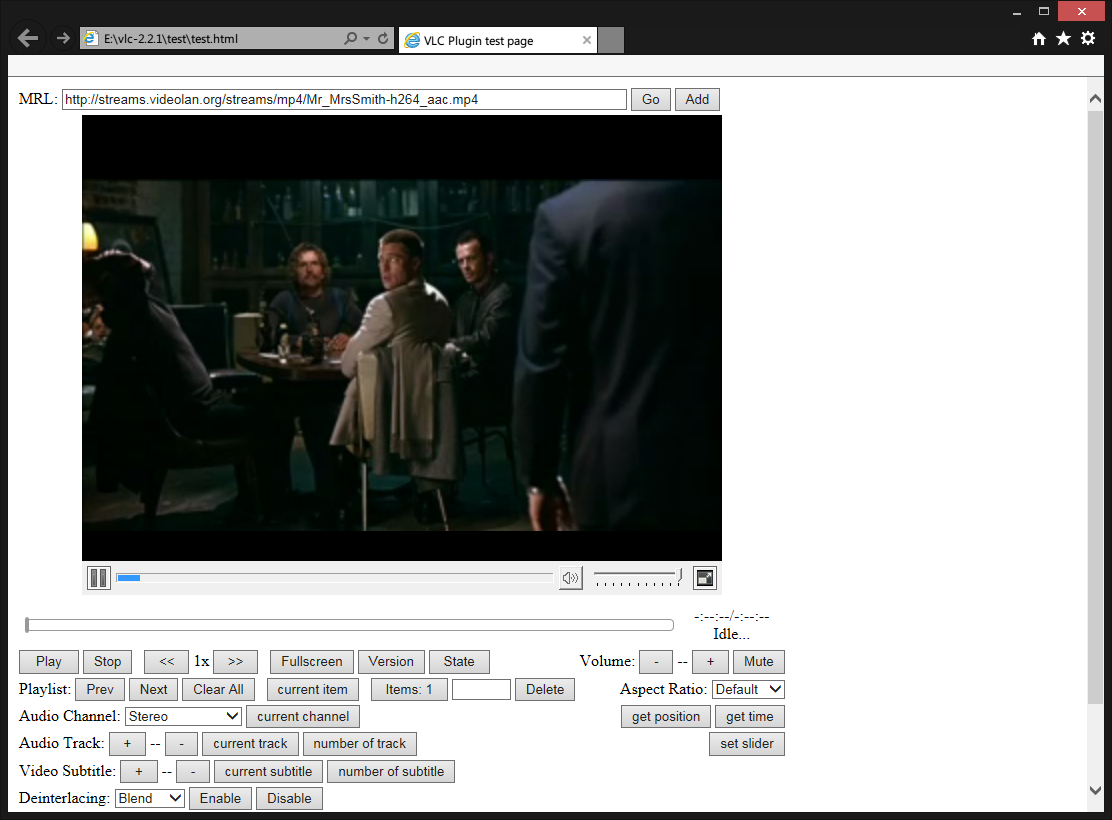Click the Add button next to MRL

click(697, 99)
